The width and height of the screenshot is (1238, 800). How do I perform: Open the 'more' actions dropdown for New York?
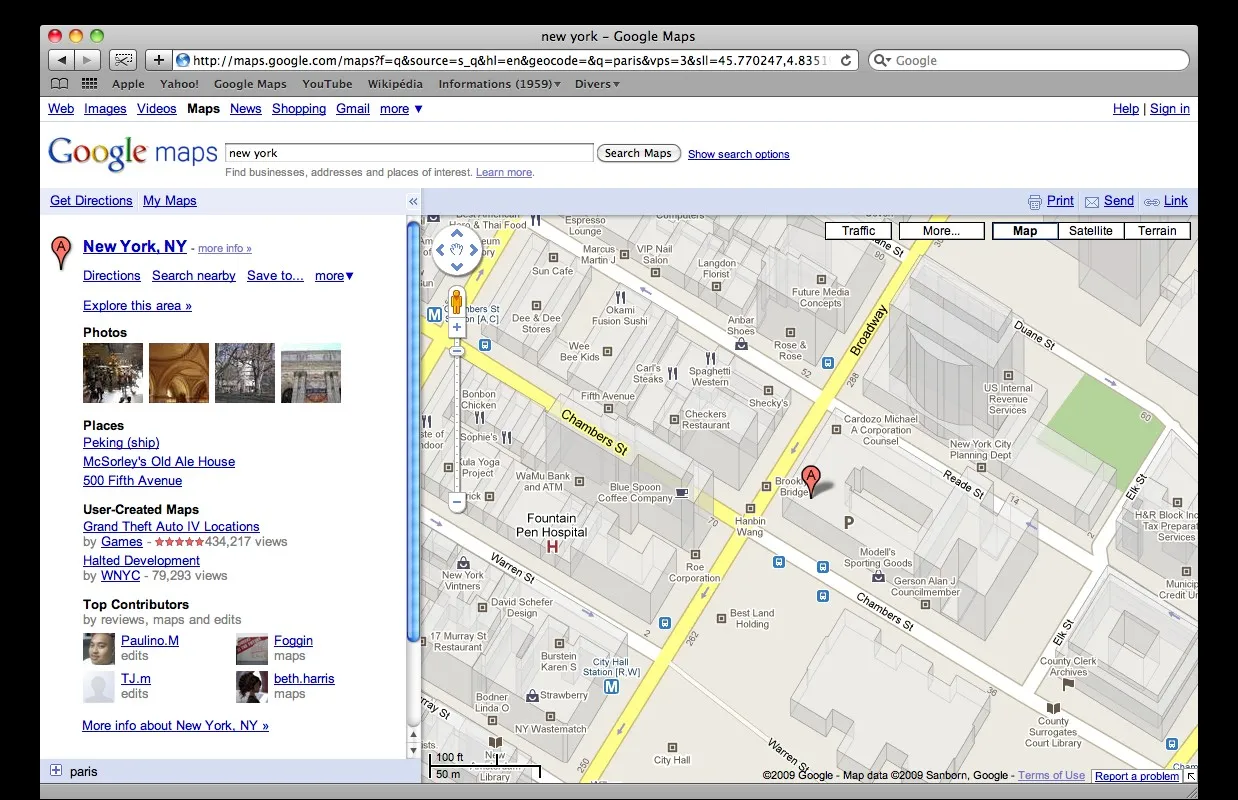click(x=334, y=276)
